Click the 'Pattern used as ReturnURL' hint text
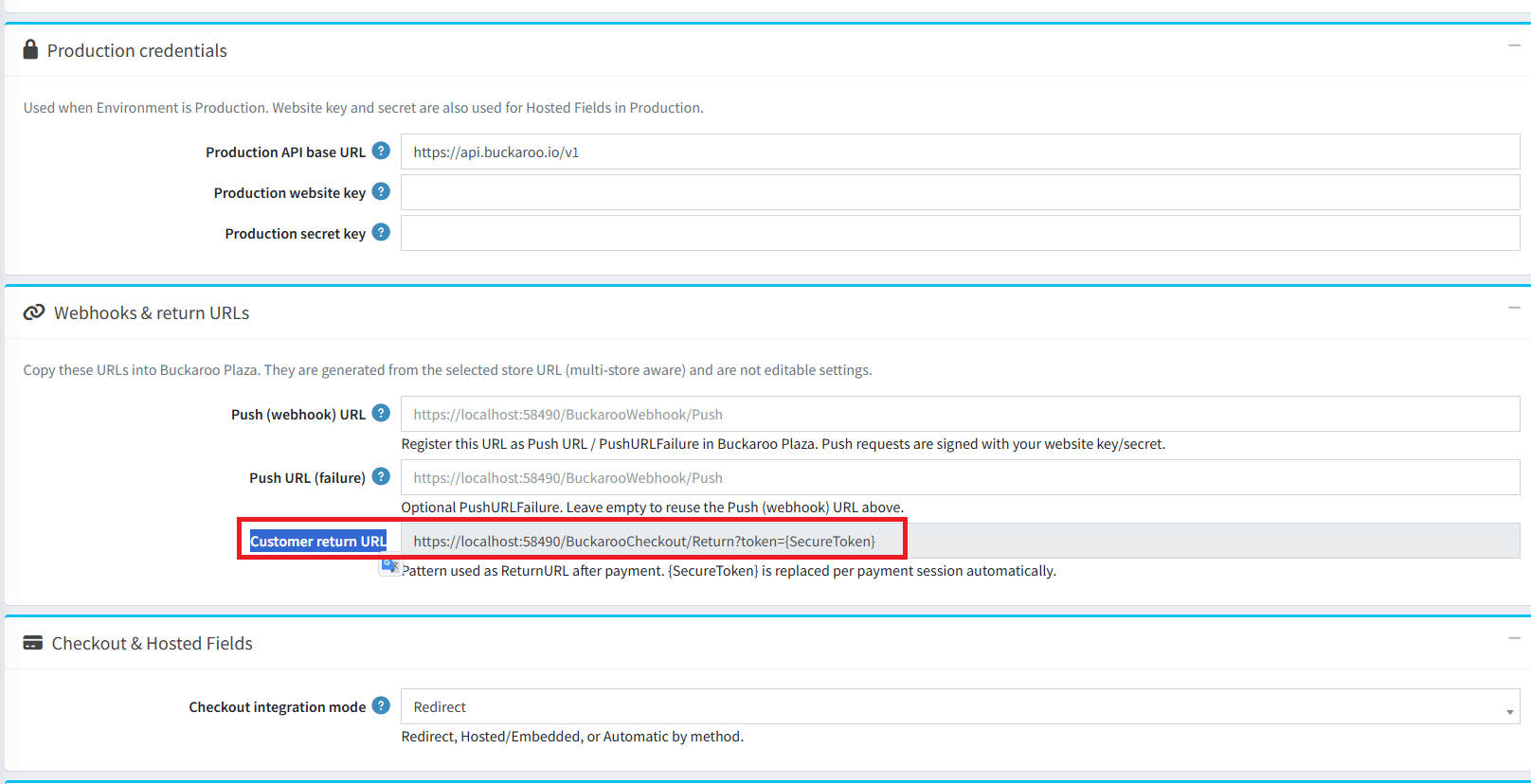The image size is (1531, 784). tap(729, 570)
